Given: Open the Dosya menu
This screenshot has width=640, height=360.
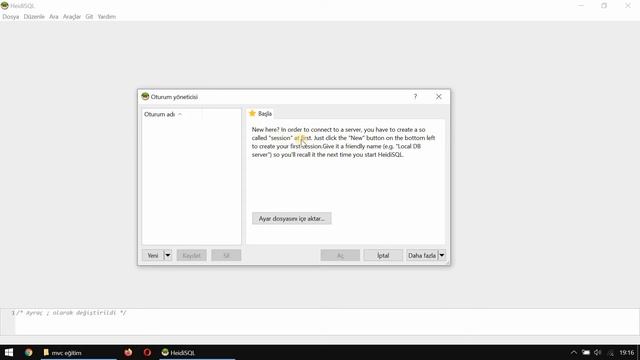Looking at the screenshot, I should [11, 17].
